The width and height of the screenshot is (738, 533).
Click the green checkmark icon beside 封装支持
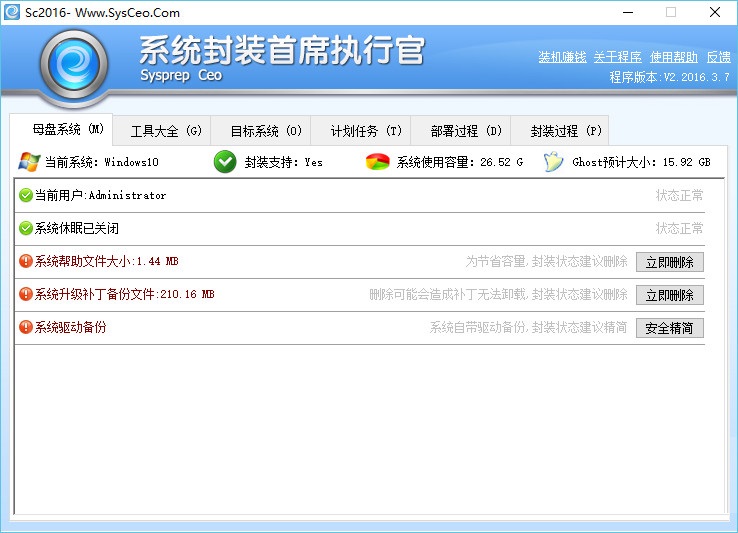click(225, 162)
